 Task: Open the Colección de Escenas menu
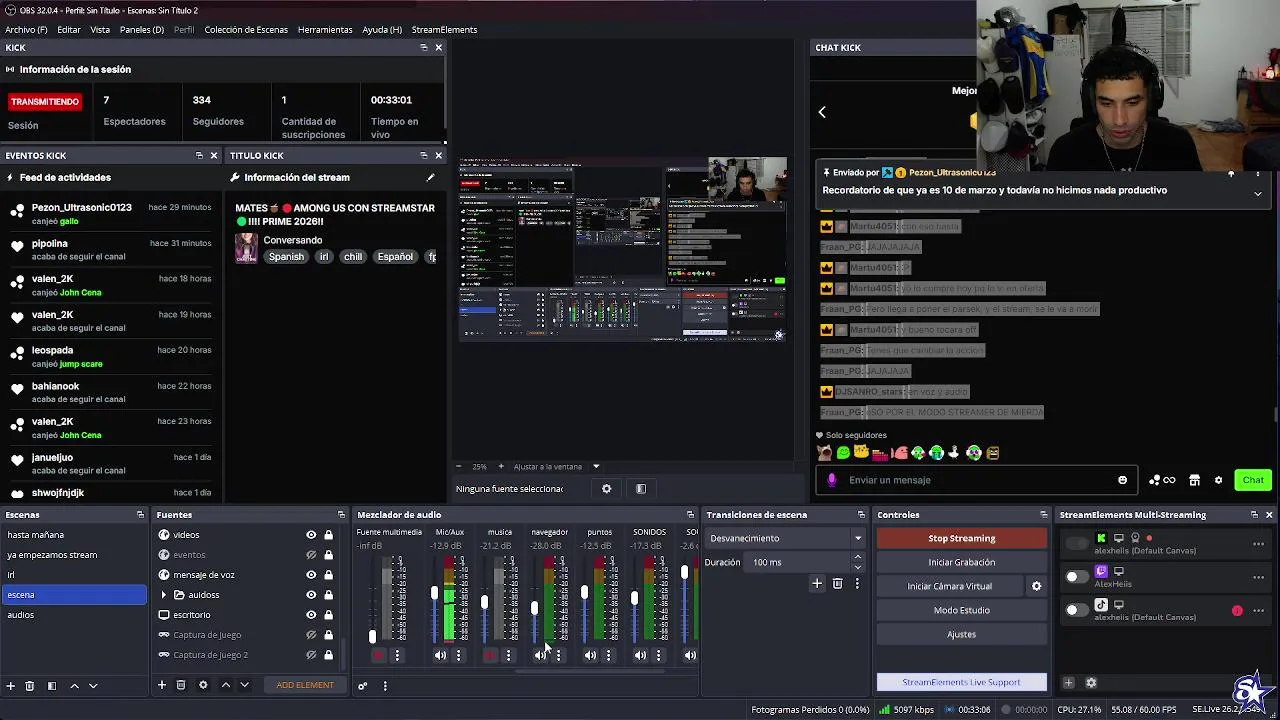246,30
